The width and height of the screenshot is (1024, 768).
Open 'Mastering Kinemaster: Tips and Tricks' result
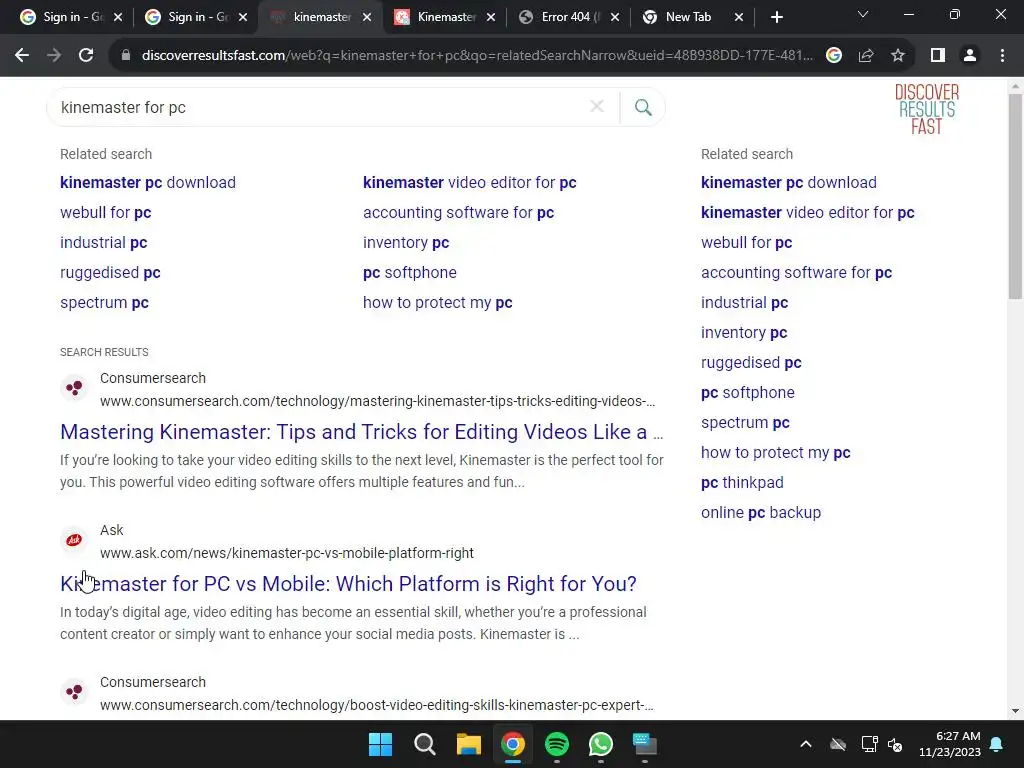(x=362, y=432)
